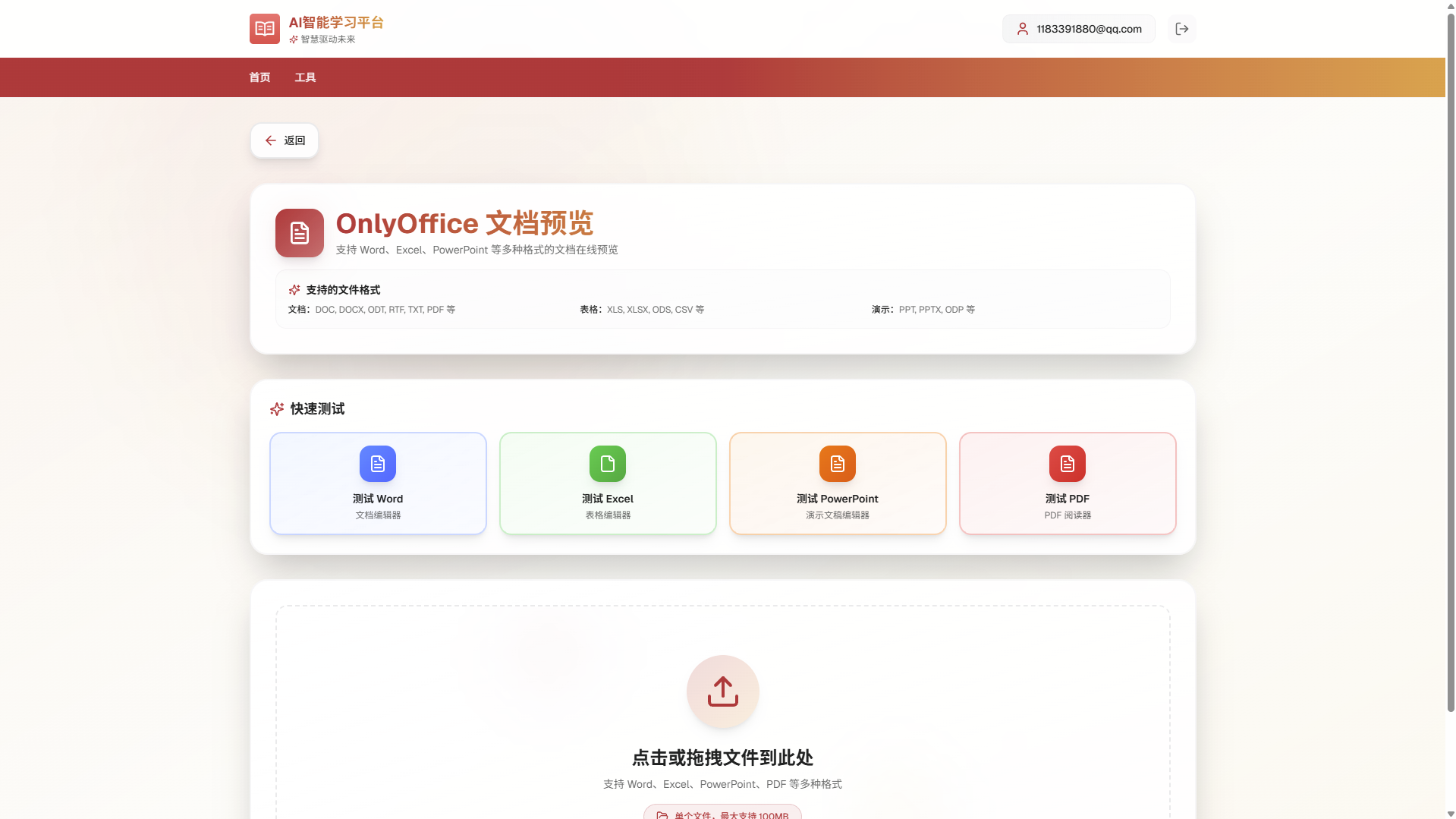Click the blue Word document icon

[x=378, y=464]
